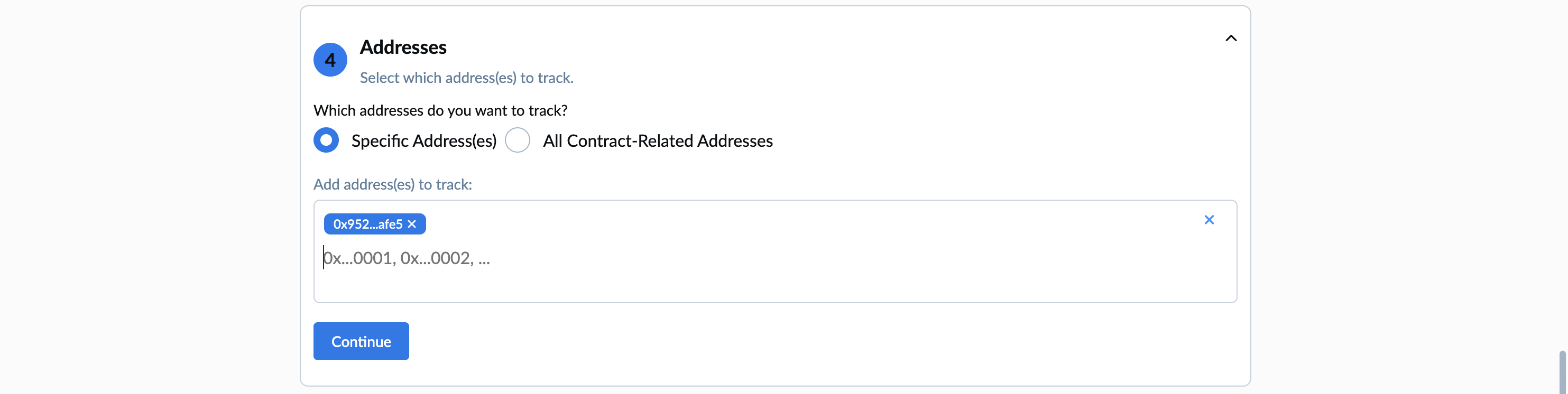Select the Specific Address(es) radio button
Viewport: 1568px width, 394px height.
(x=326, y=140)
